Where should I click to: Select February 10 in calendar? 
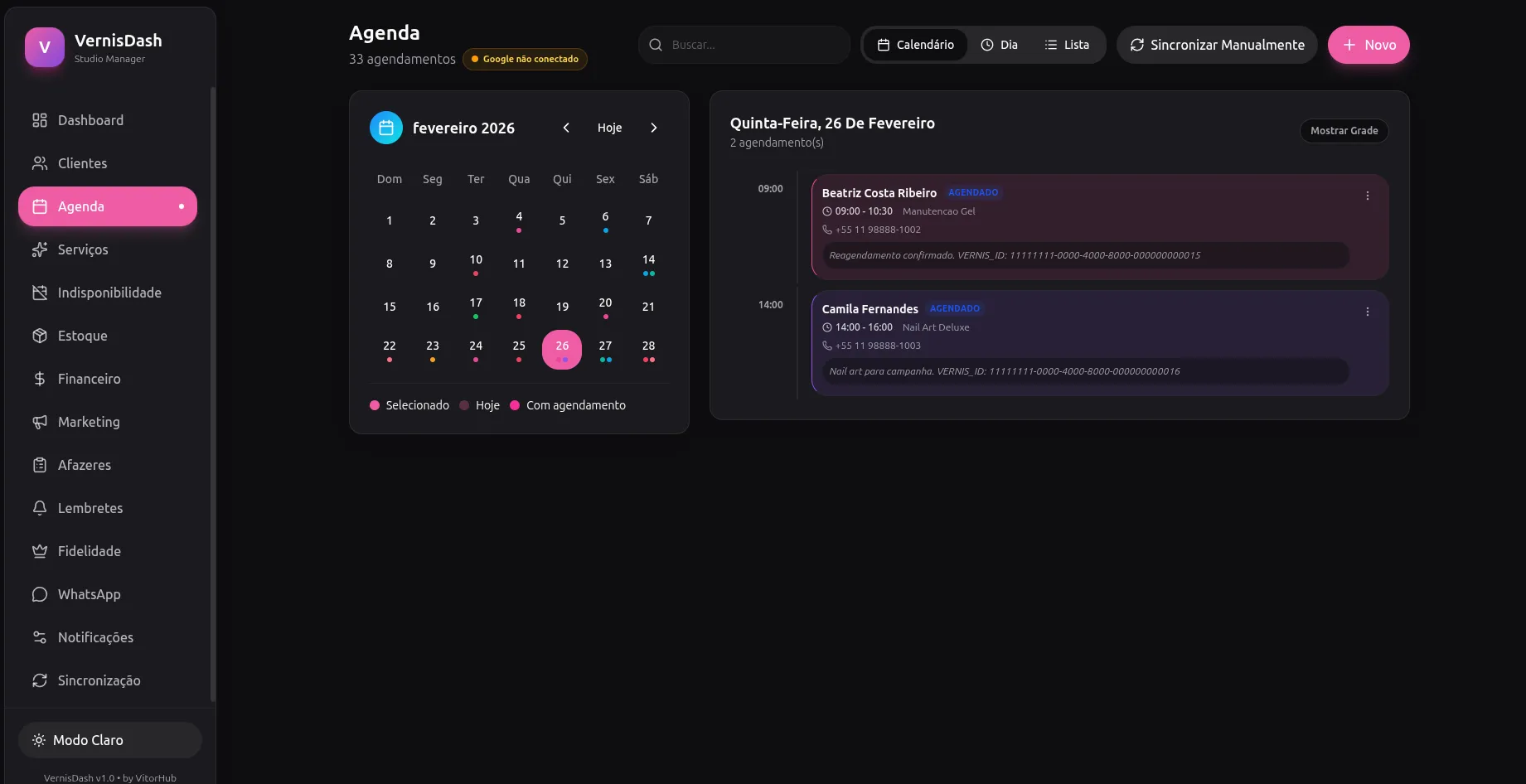point(476,264)
